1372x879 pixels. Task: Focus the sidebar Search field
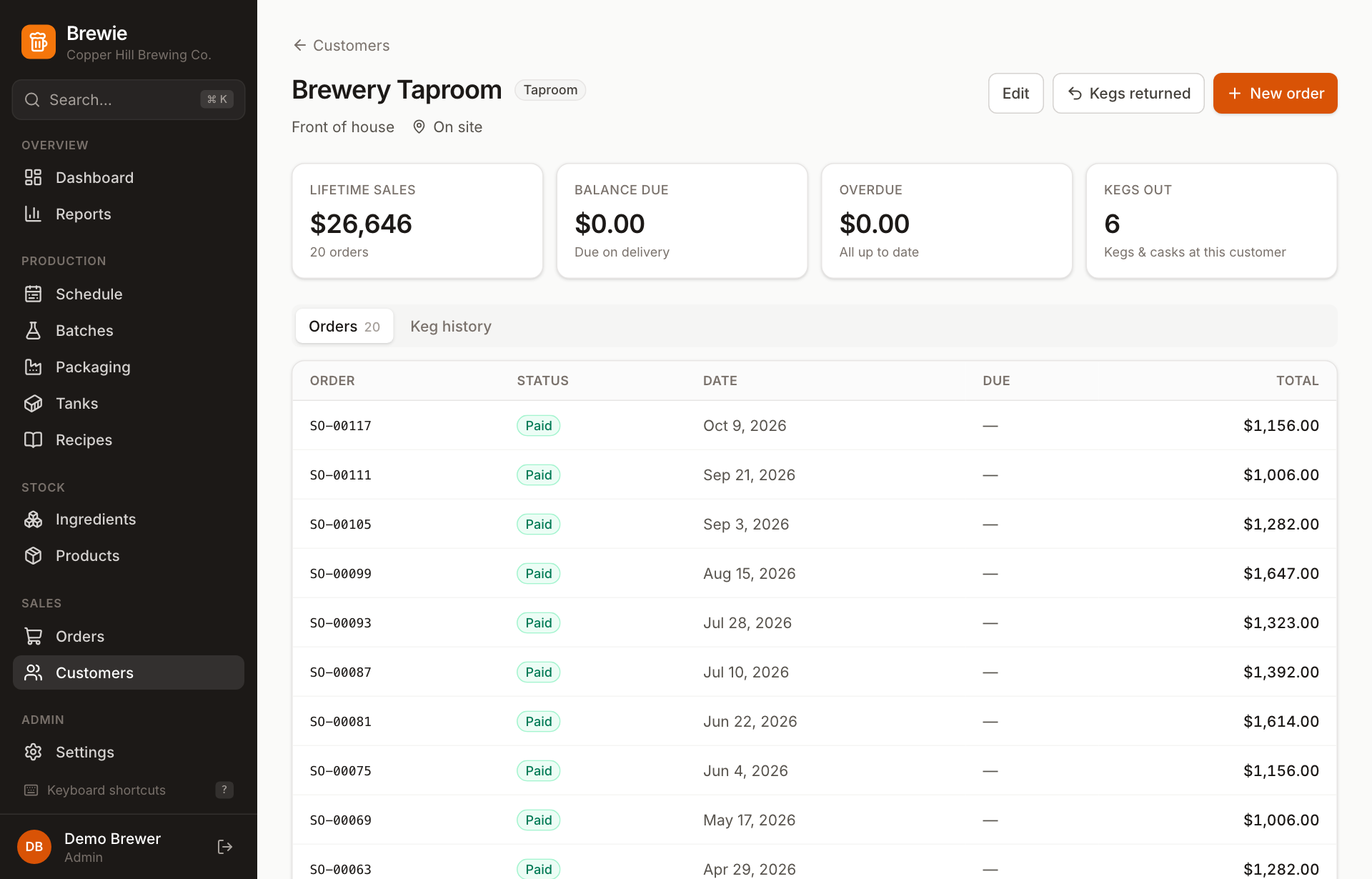point(129,99)
